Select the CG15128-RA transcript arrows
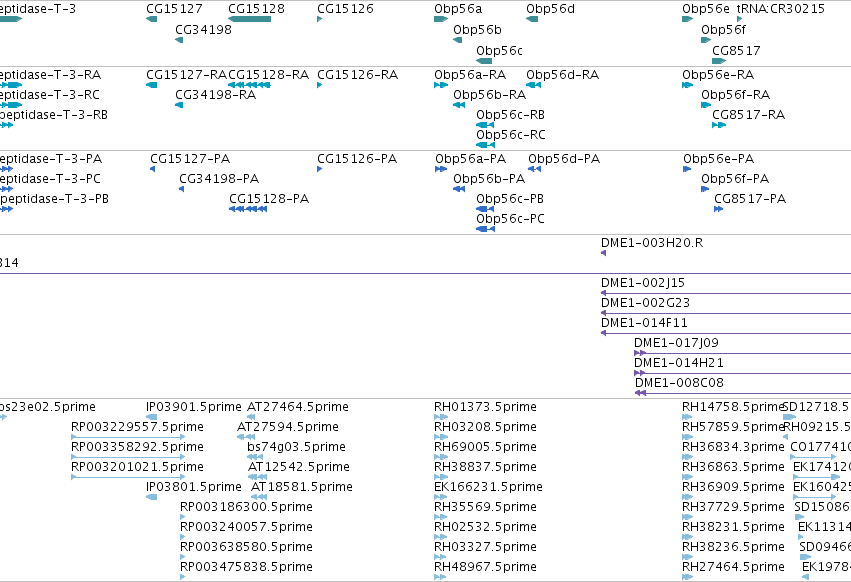The width and height of the screenshot is (851, 582). (x=249, y=85)
